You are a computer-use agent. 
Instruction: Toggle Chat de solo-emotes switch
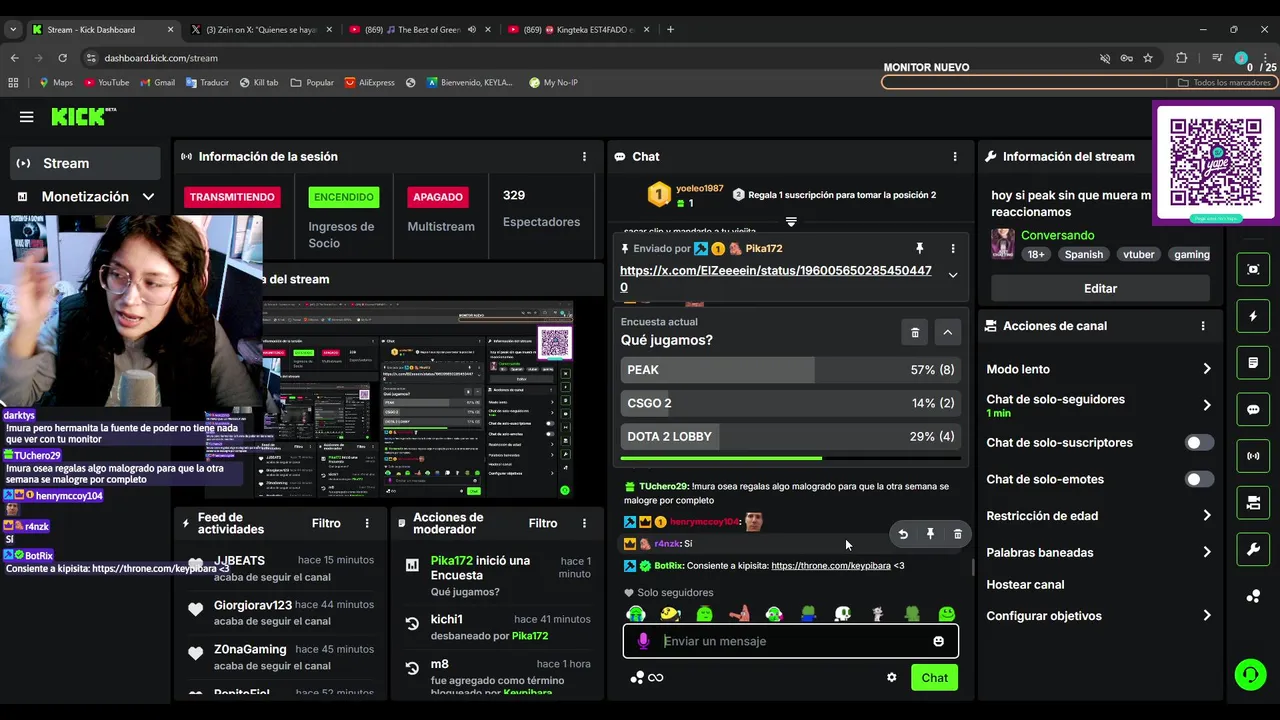[x=1199, y=479]
